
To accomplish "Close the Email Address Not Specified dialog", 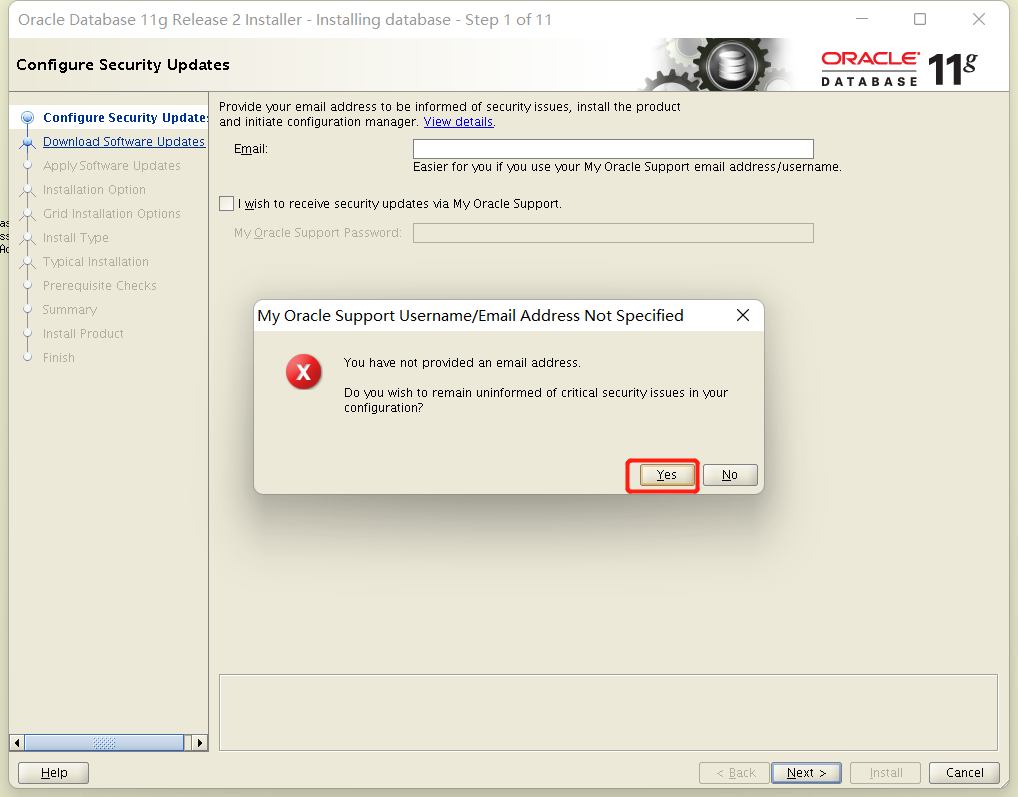I will [x=743, y=315].
